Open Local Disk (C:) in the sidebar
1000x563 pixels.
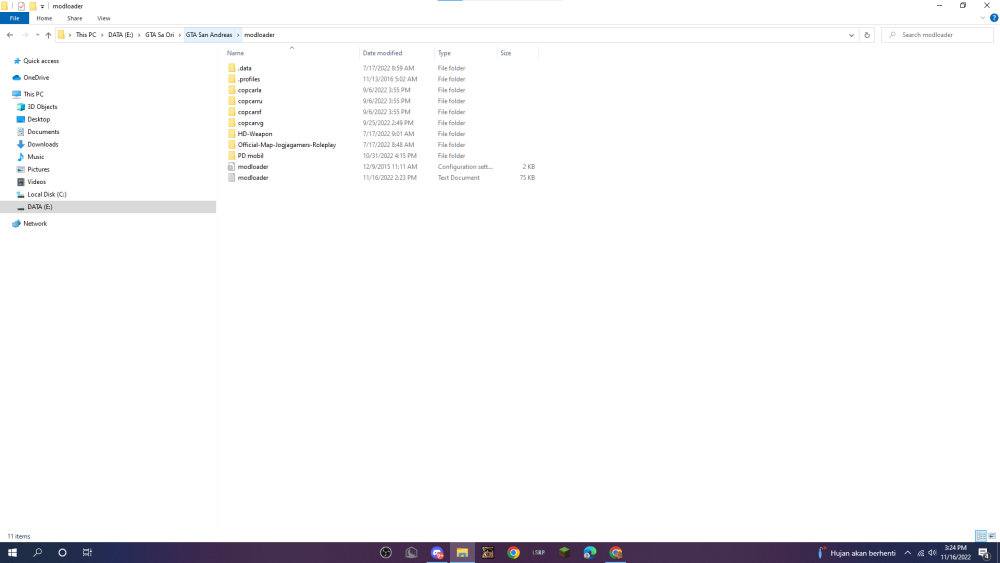(x=47, y=194)
